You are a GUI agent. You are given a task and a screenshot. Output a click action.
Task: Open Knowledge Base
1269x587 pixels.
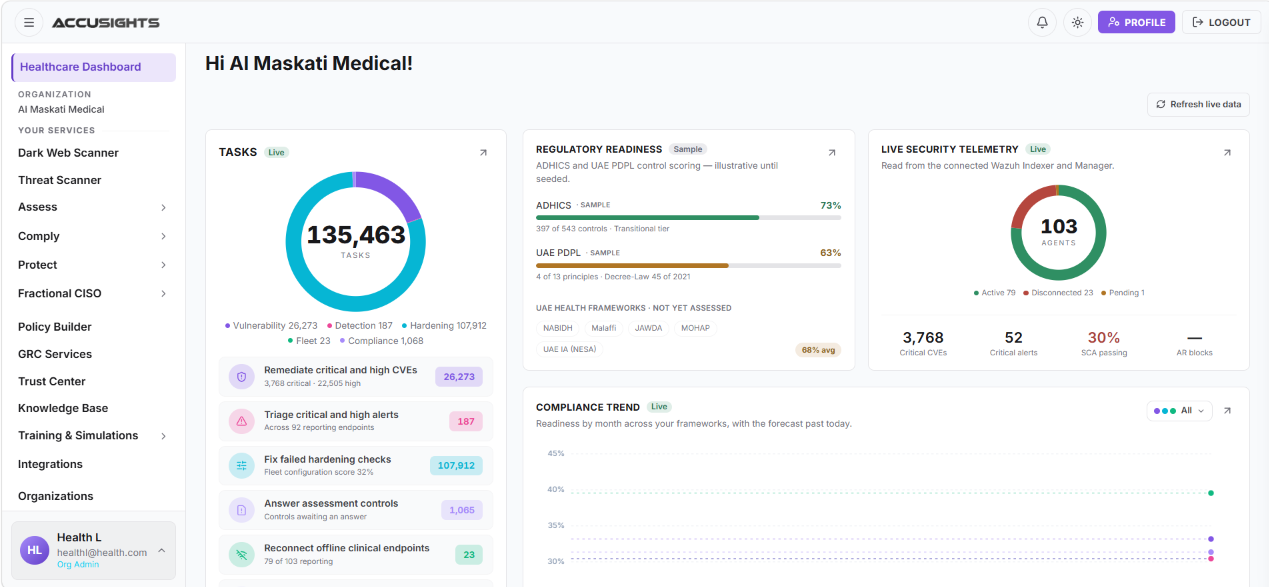click(x=63, y=408)
